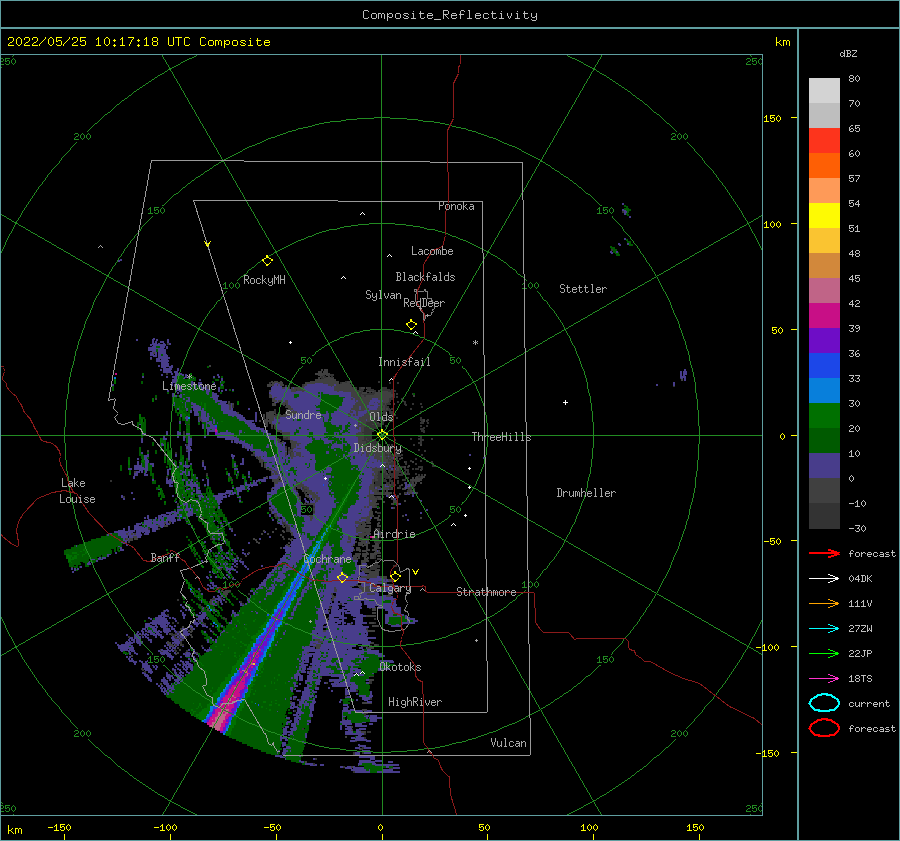Screen dimensions: 900x841
Task: Click the red forecast ellipse icon
Action: [824, 728]
